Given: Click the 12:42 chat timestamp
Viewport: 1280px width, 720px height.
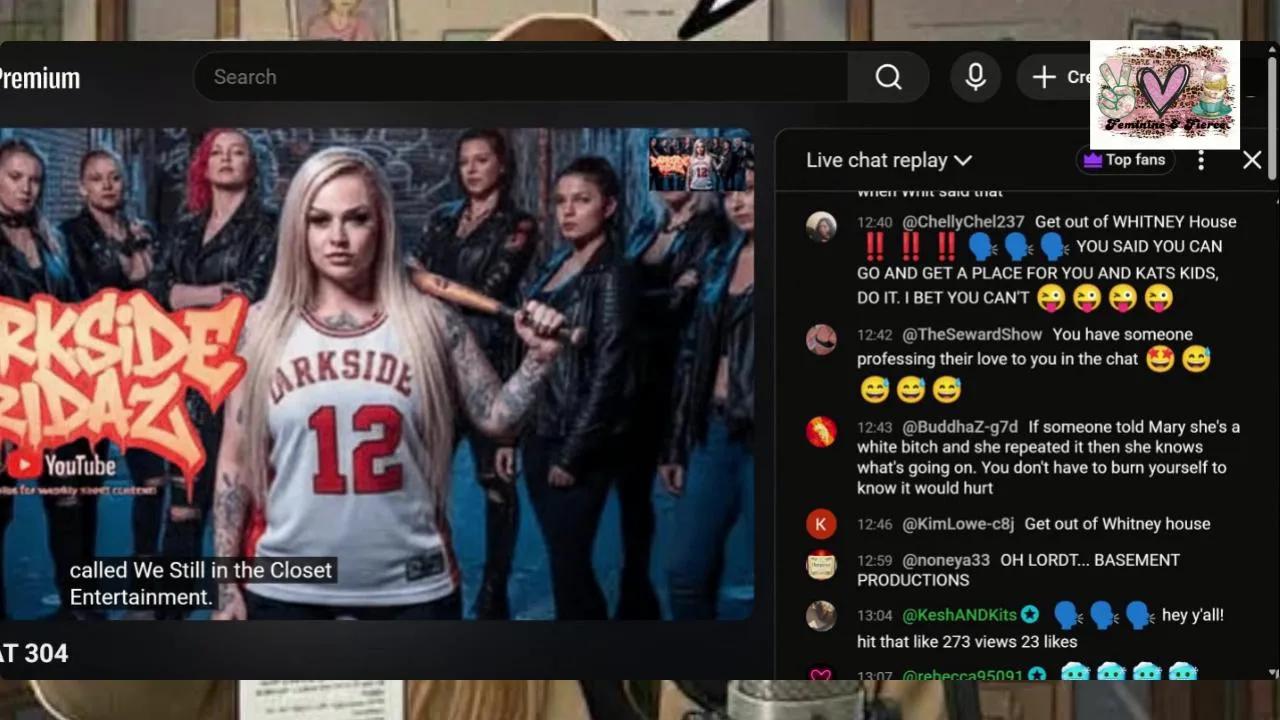Looking at the screenshot, I should click(874, 335).
